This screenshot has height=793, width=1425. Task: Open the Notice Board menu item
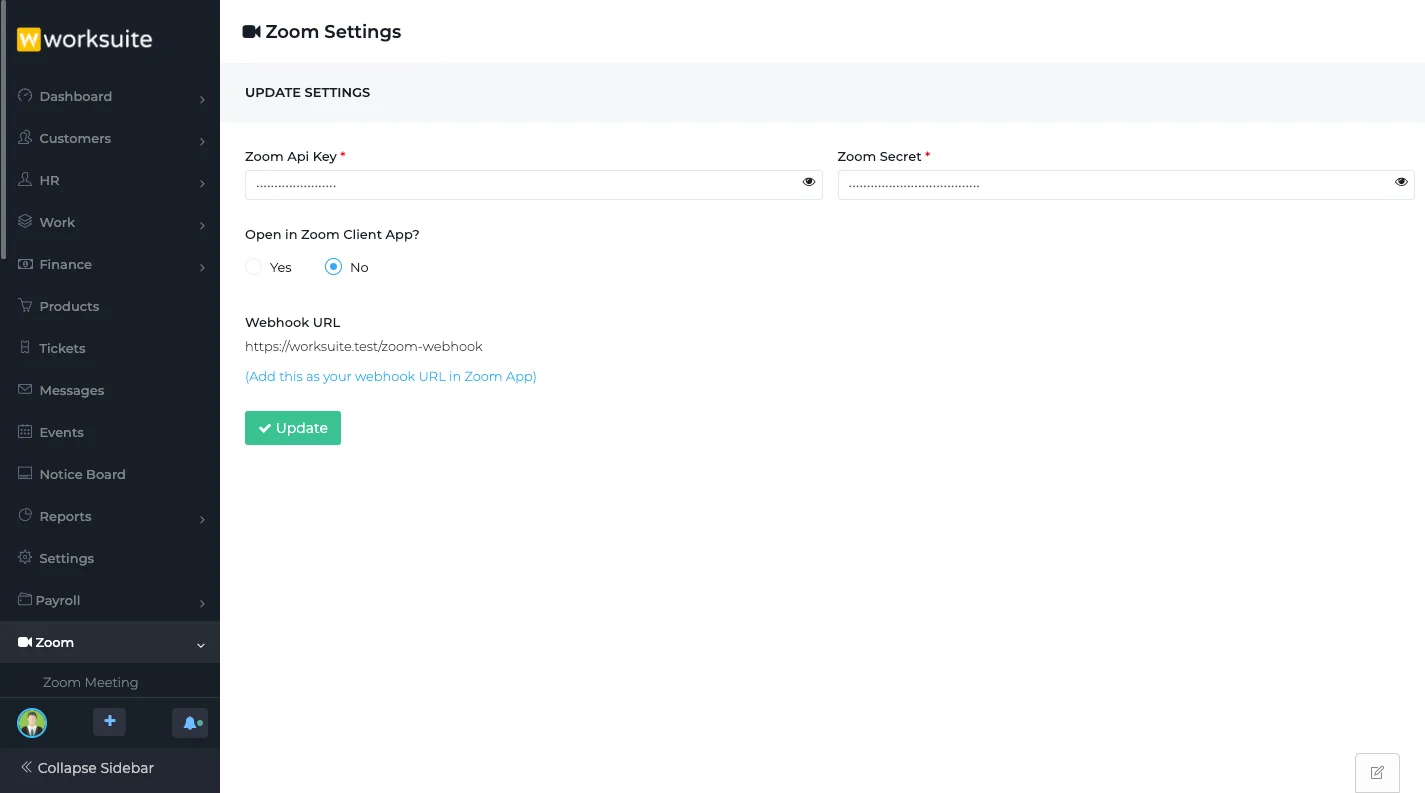(x=82, y=474)
